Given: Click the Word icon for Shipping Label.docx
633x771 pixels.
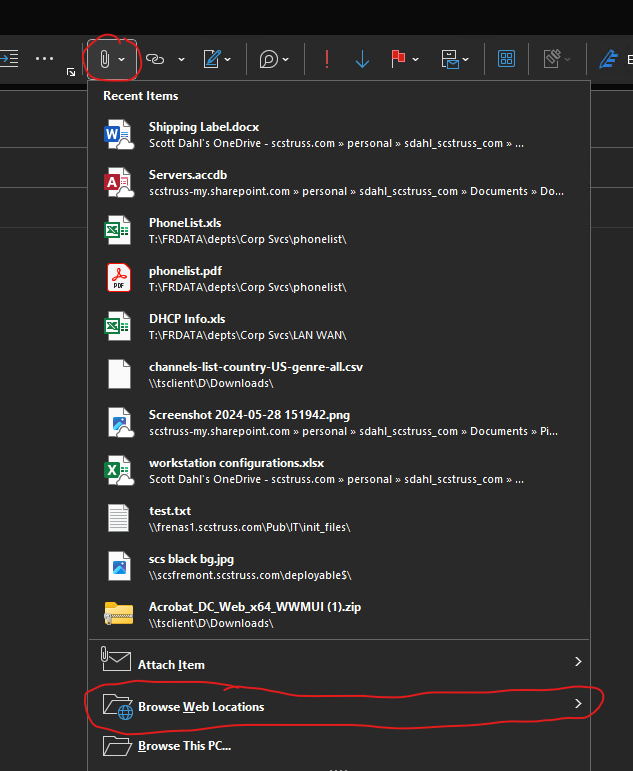Looking at the screenshot, I should pos(119,134).
